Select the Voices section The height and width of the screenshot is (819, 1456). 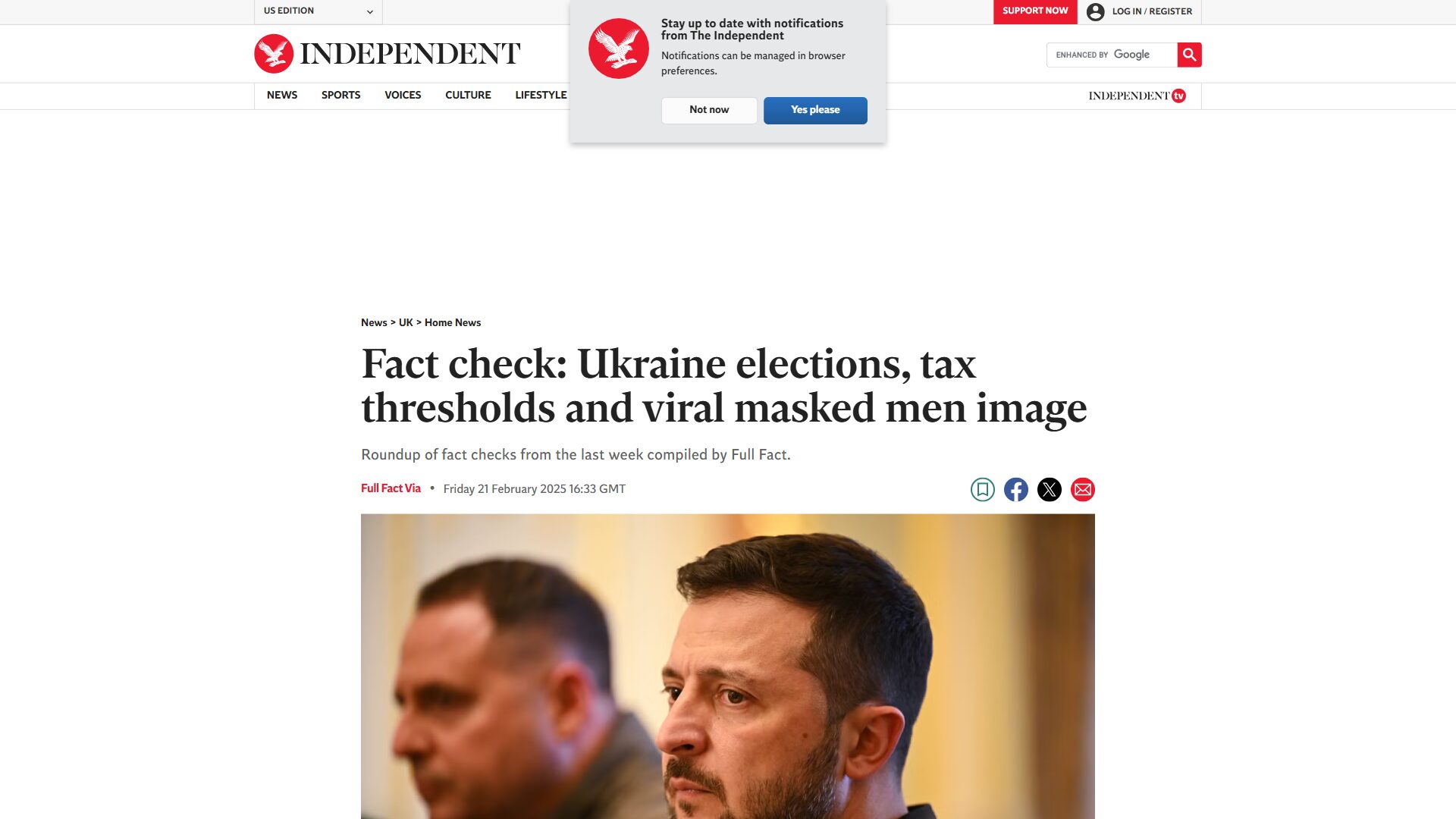coord(403,95)
